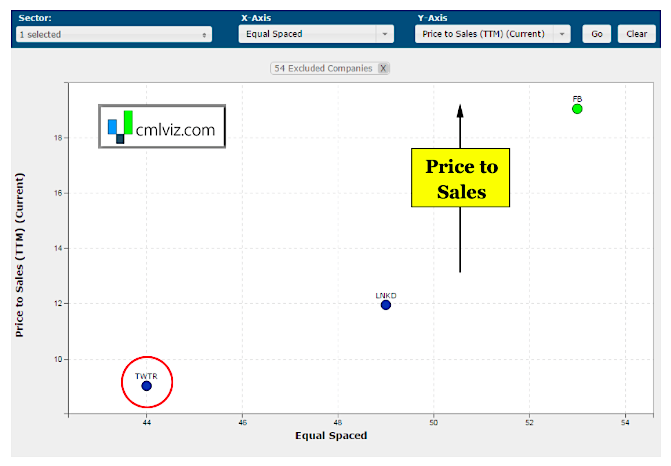Image resolution: width=671 pixels, height=466 pixels.
Task: Click the 54 Excluded Companies tag label
Action: (323, 68)
